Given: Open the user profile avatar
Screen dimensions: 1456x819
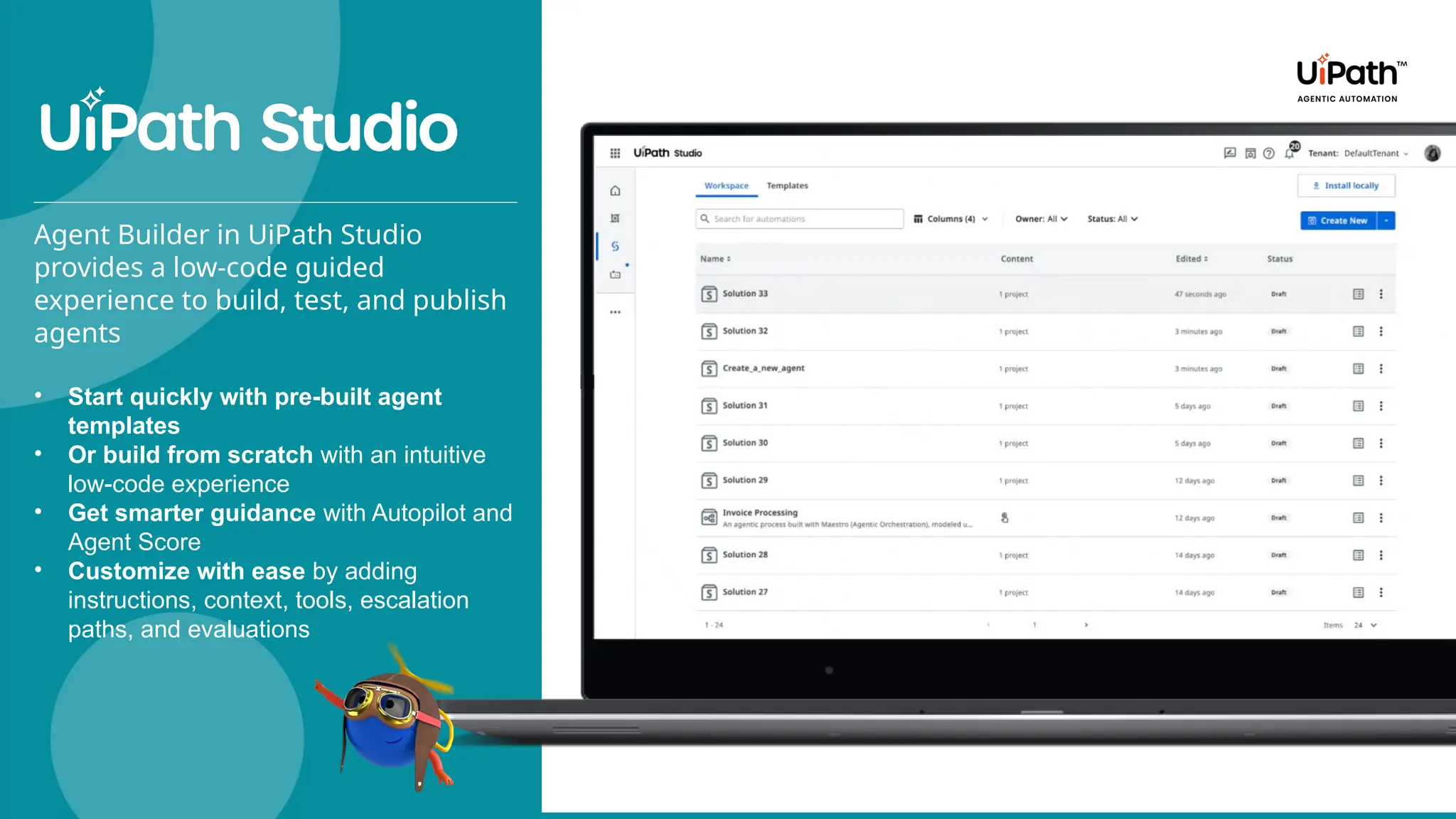Looking at the screenshot, I should click(1433, 153).
